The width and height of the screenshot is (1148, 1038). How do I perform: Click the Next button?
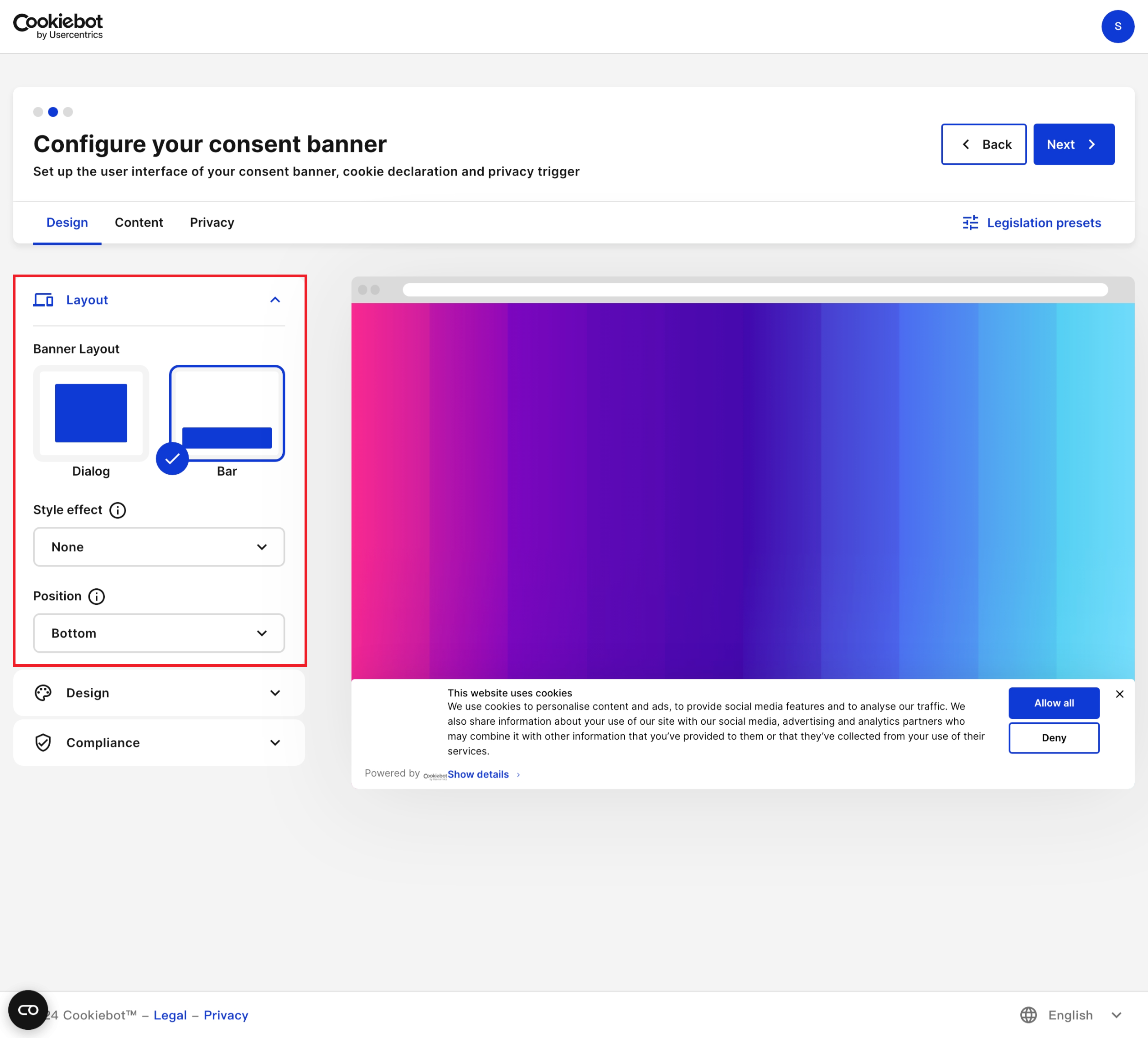coord(1073,145)
